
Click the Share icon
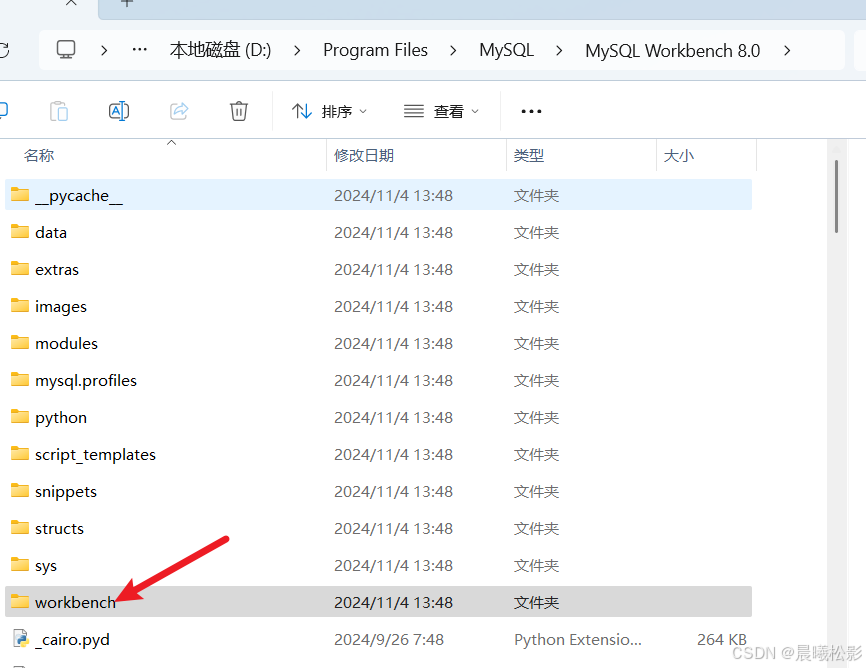coord(179,111)
